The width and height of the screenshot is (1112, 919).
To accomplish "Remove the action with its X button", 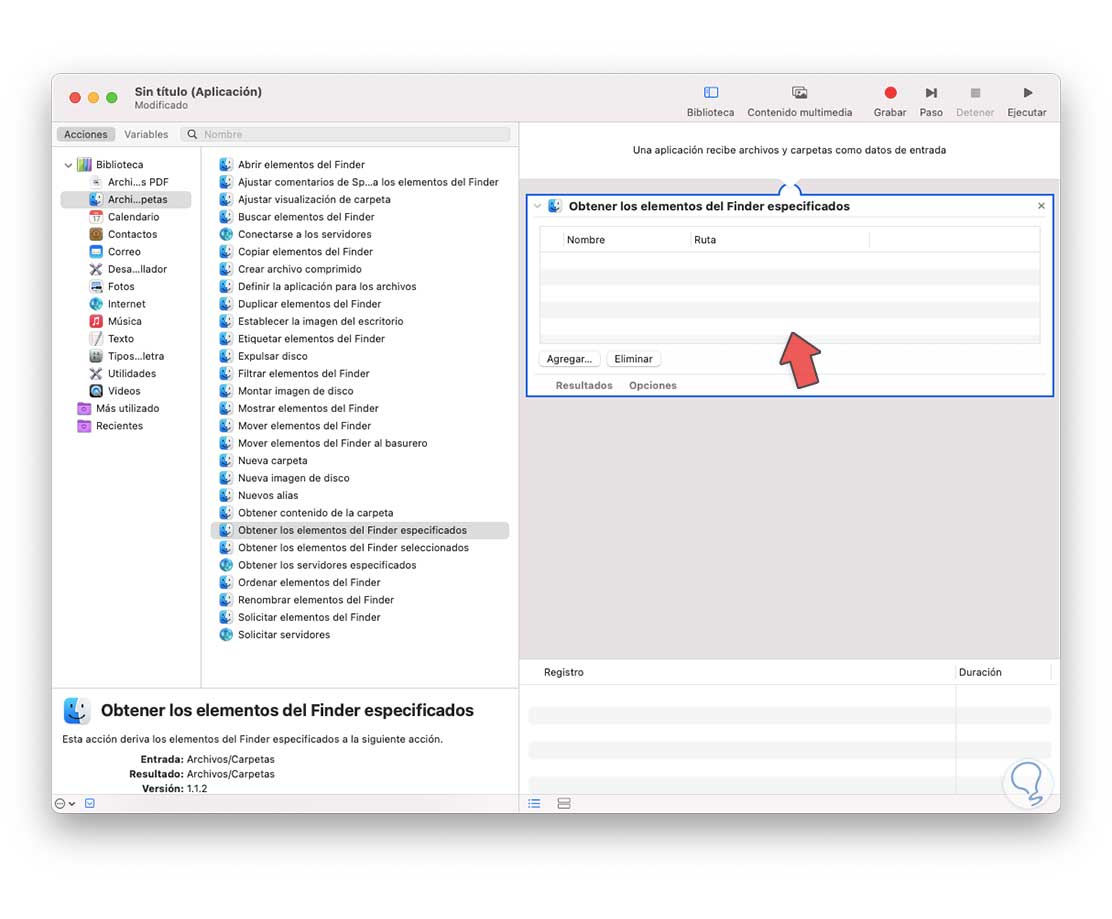I will (1041, 206).
